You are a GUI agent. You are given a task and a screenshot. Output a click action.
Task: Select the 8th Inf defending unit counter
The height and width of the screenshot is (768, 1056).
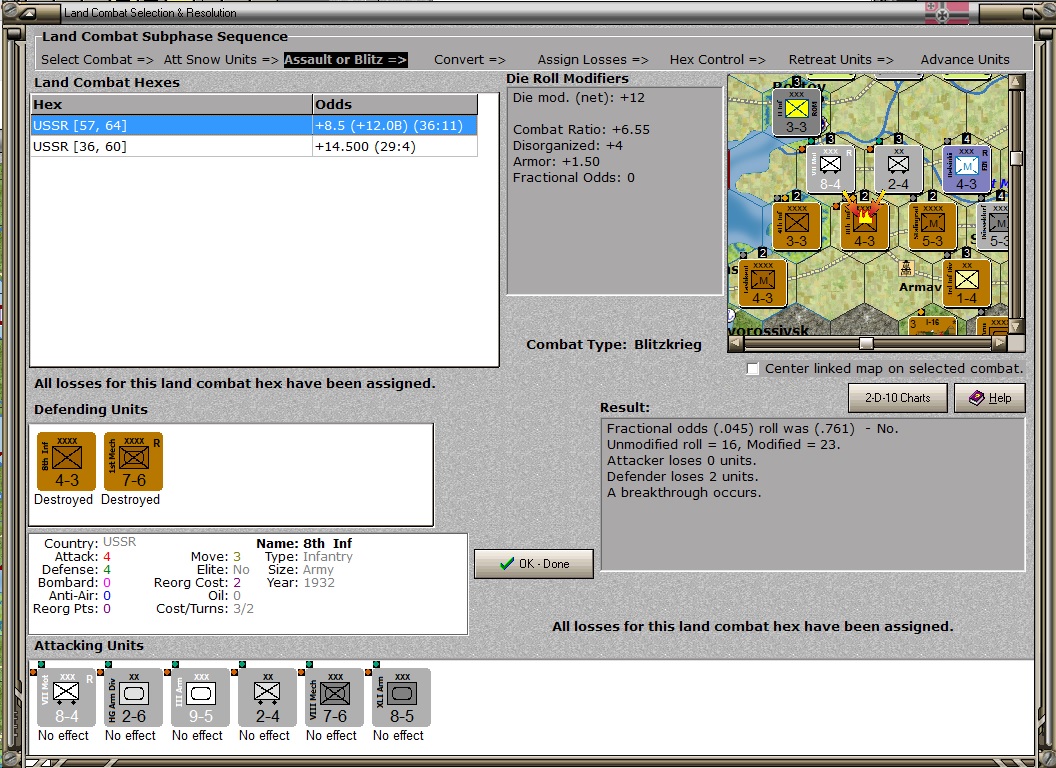(x=66, y=461)
